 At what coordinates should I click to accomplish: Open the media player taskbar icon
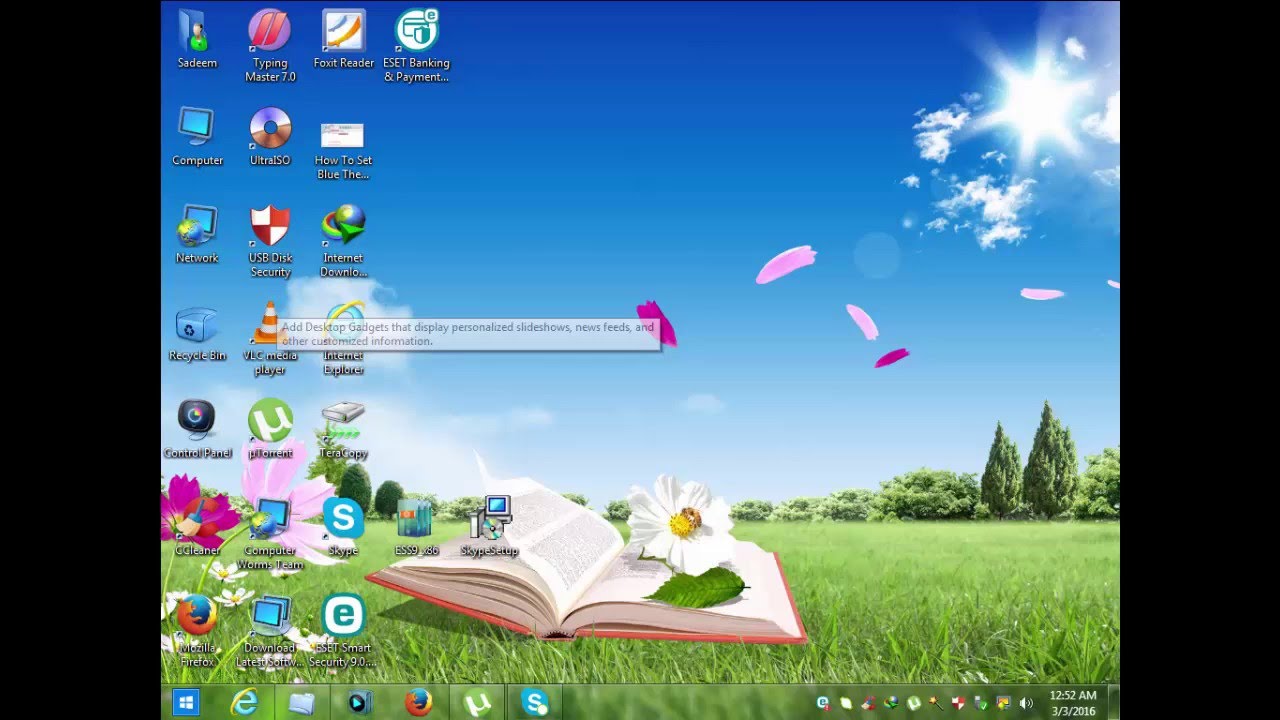(359, 703)
